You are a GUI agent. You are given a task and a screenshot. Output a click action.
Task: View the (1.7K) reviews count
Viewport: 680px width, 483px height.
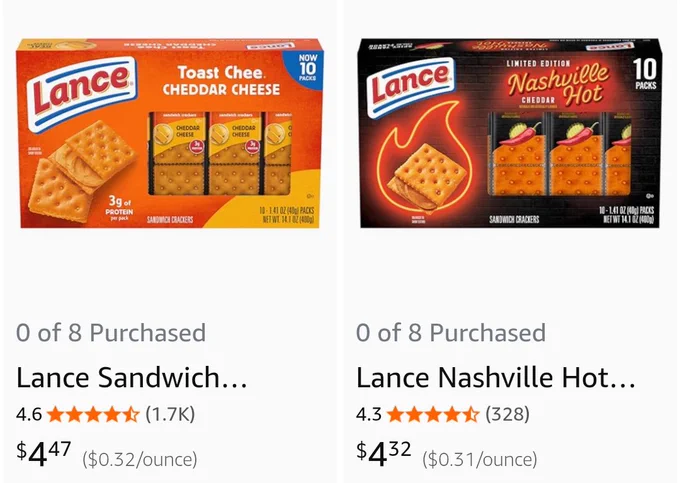pyautogui.click(x=170, y=414)
